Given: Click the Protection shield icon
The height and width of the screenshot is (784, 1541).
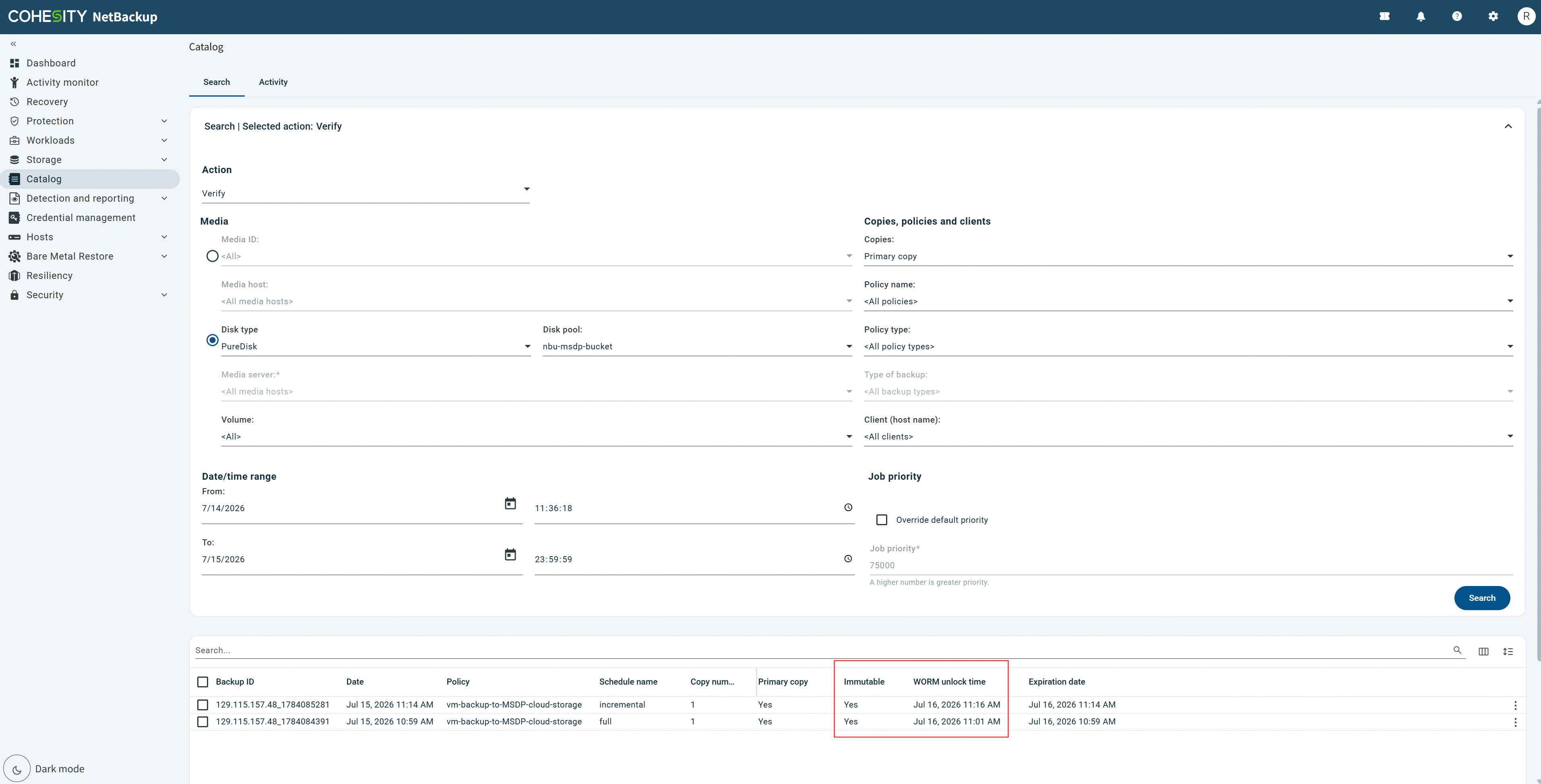Looking at the screenshot, I should click(x=14, y=121).
